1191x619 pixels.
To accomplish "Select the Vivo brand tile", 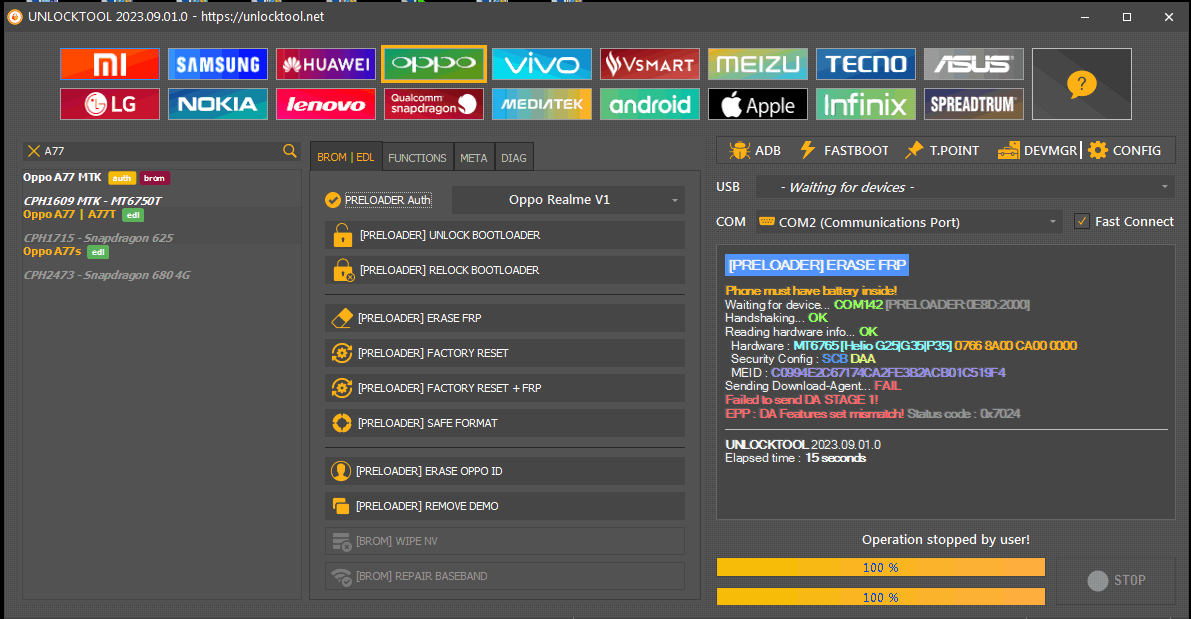I will coord(542,65).
